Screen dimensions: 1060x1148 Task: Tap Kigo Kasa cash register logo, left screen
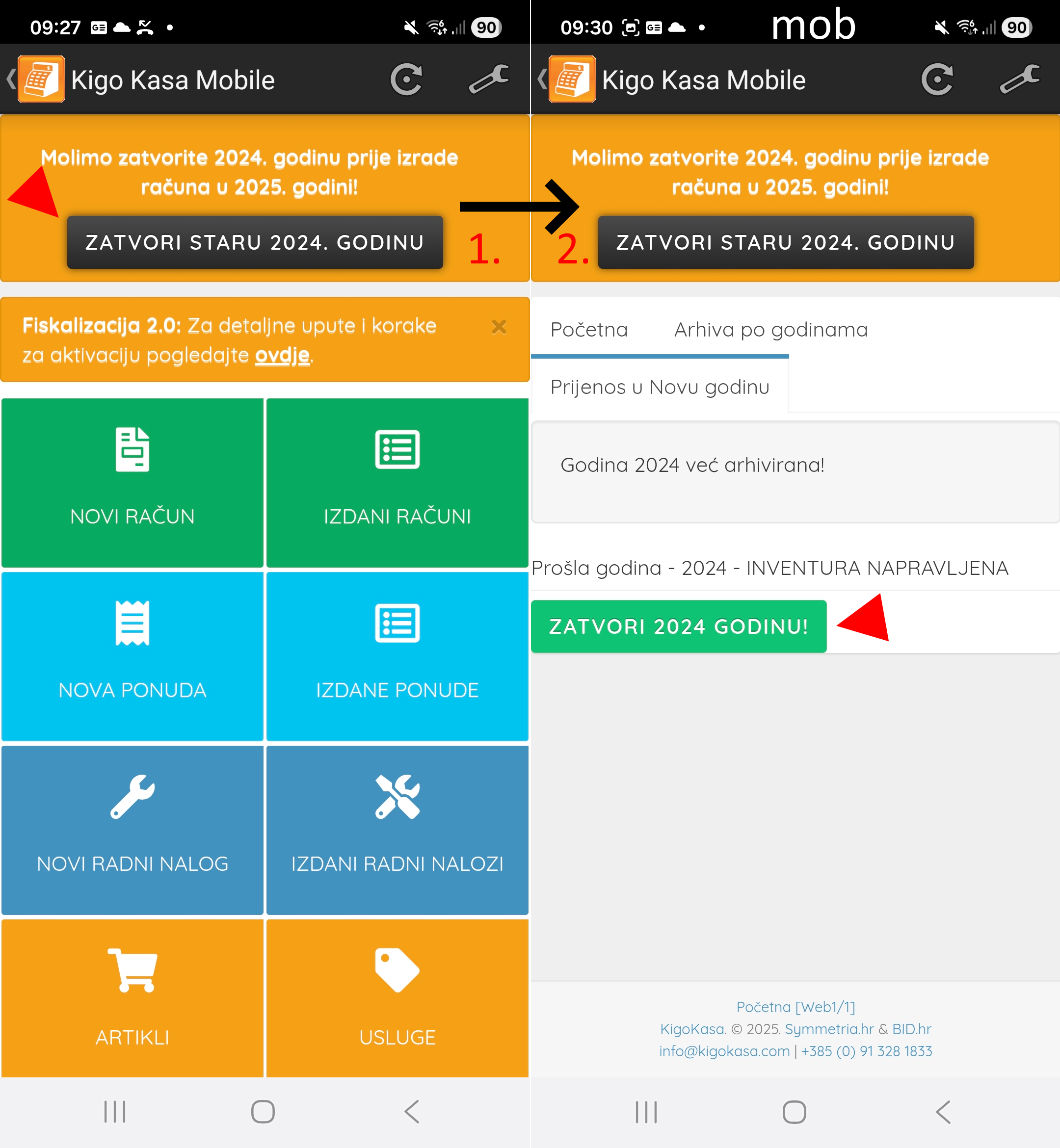pyautogui.click(x=41, y=79)
